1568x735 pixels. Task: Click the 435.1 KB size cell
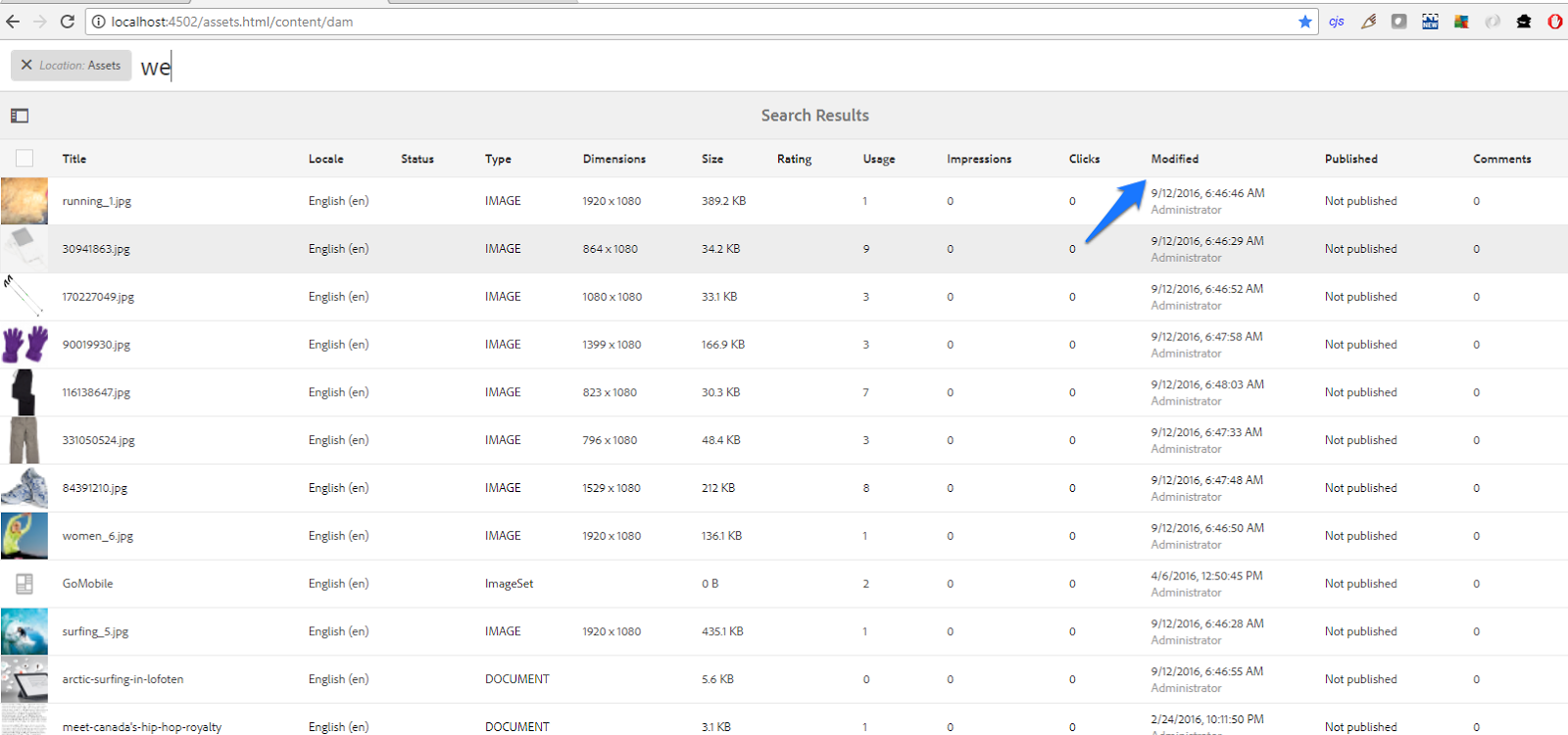tap(722, 632)
